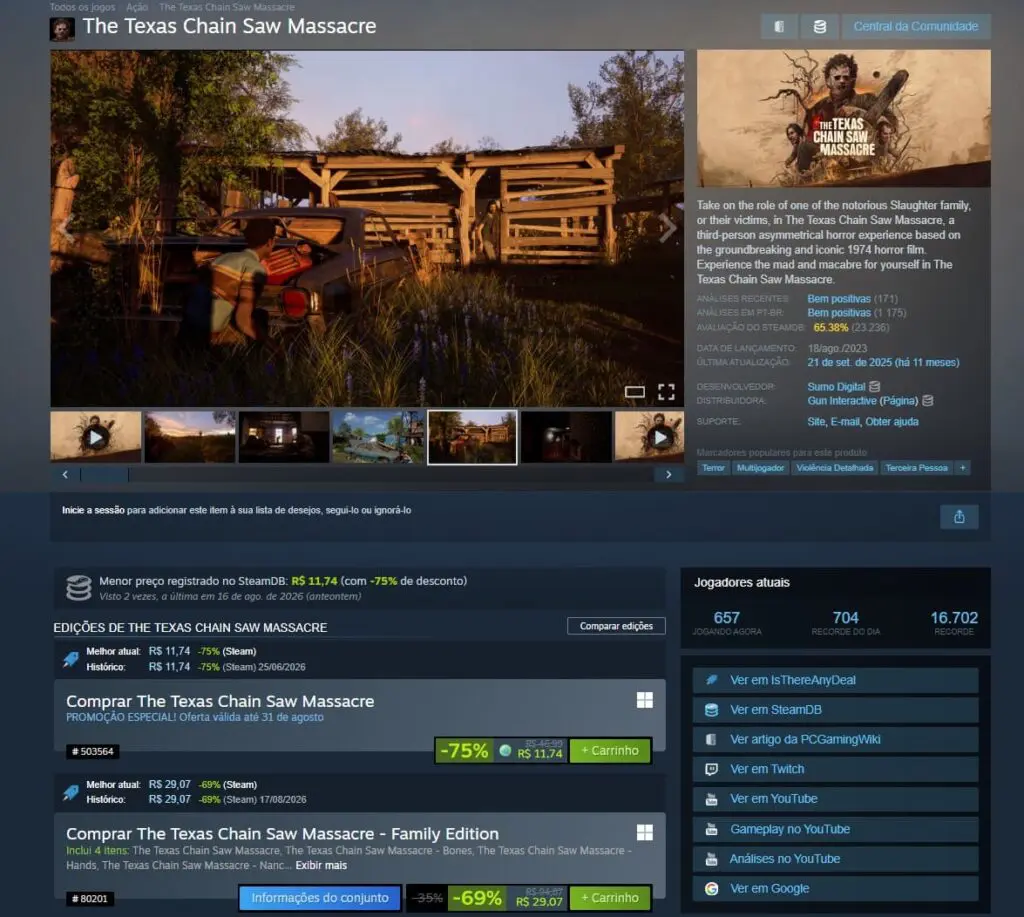Play the first trailer video thumbnail

[x=95, y=437]
